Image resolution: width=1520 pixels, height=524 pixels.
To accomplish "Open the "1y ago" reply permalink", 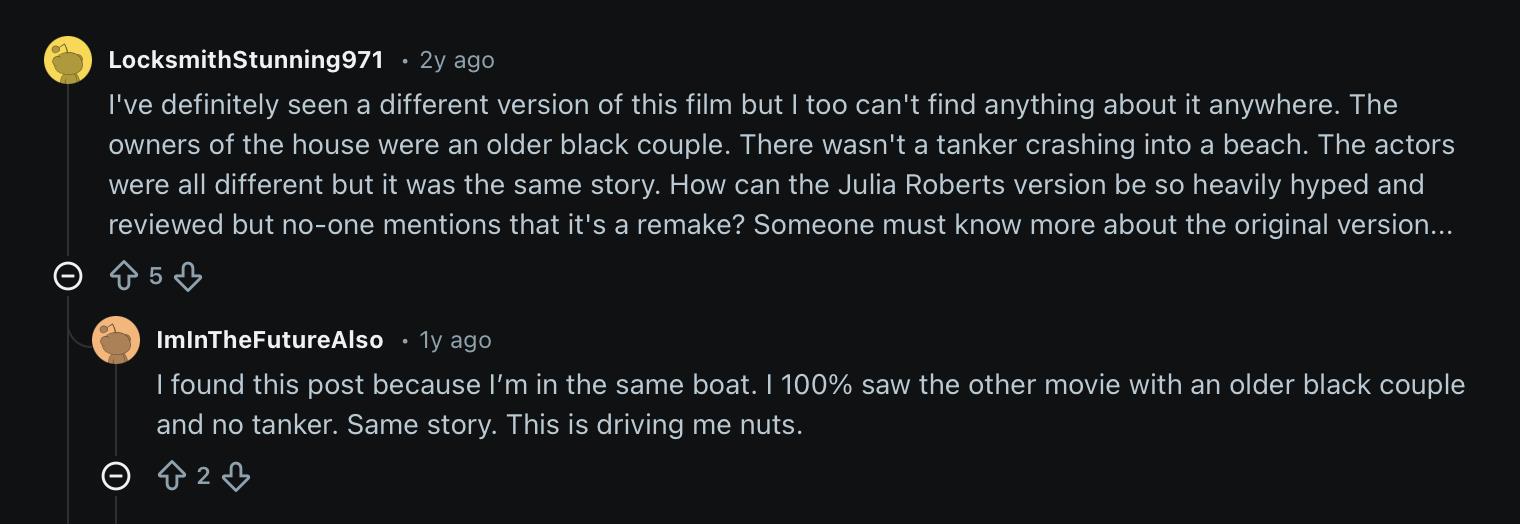I will (455, 340).
